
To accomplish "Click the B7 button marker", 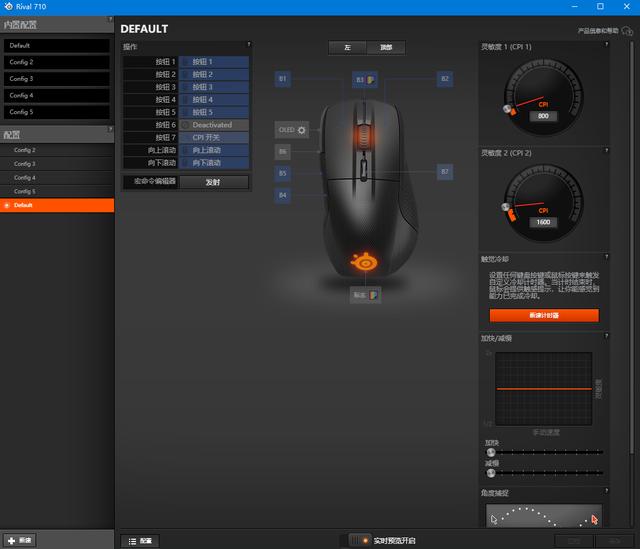I will pos(444,172).
